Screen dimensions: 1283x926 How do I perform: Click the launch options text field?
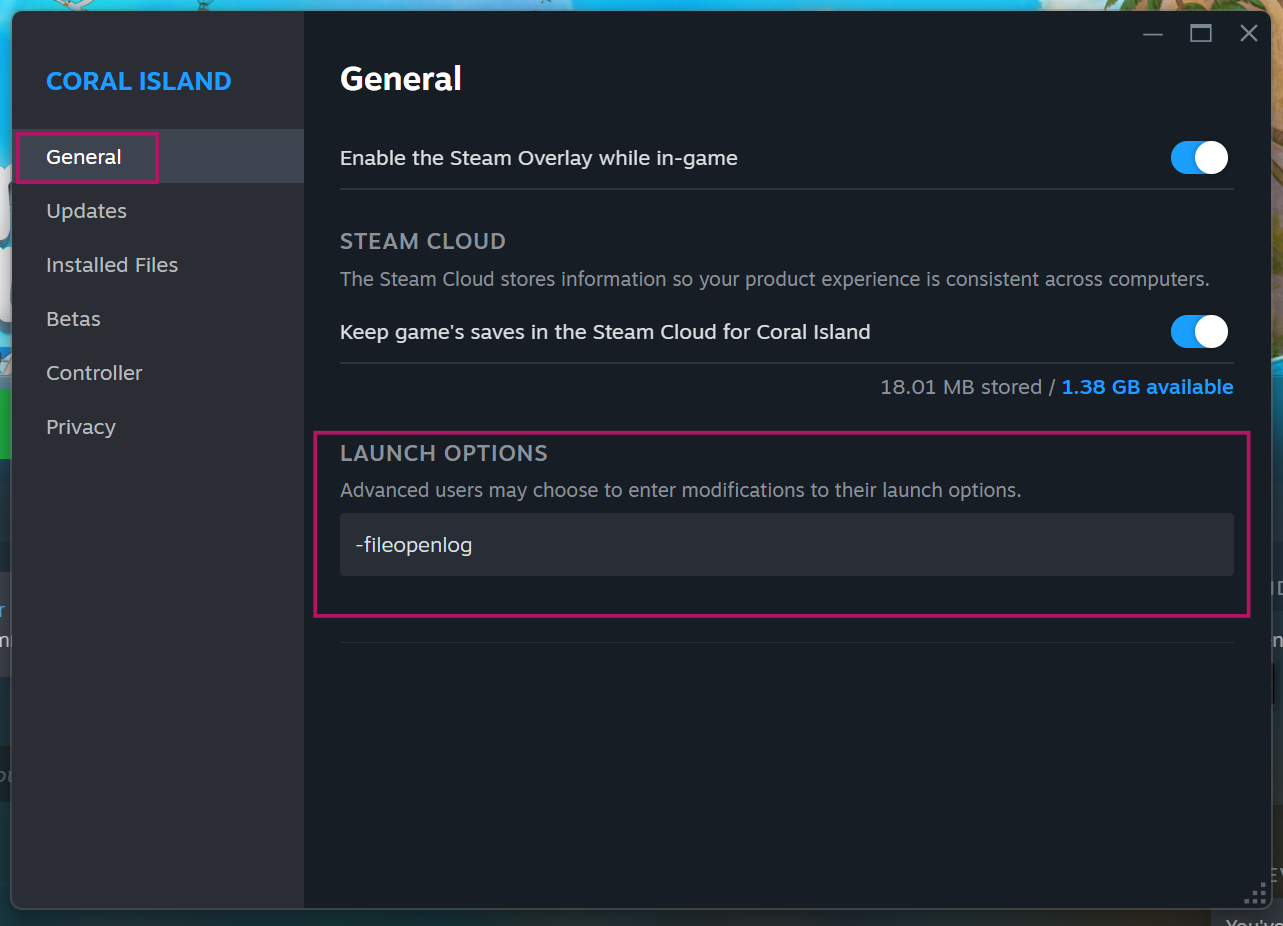point(786,545)
